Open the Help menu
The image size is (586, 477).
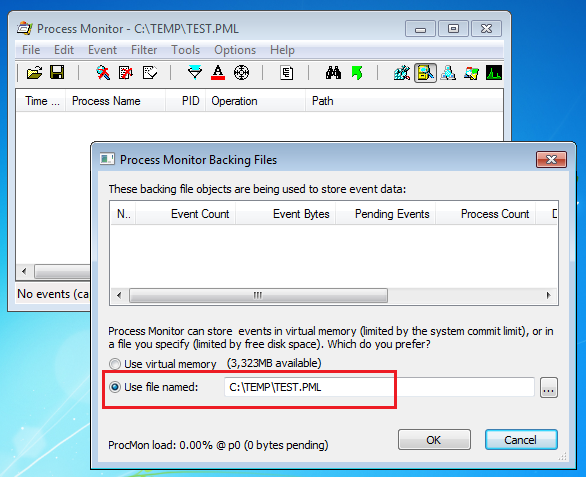(283, 50)
